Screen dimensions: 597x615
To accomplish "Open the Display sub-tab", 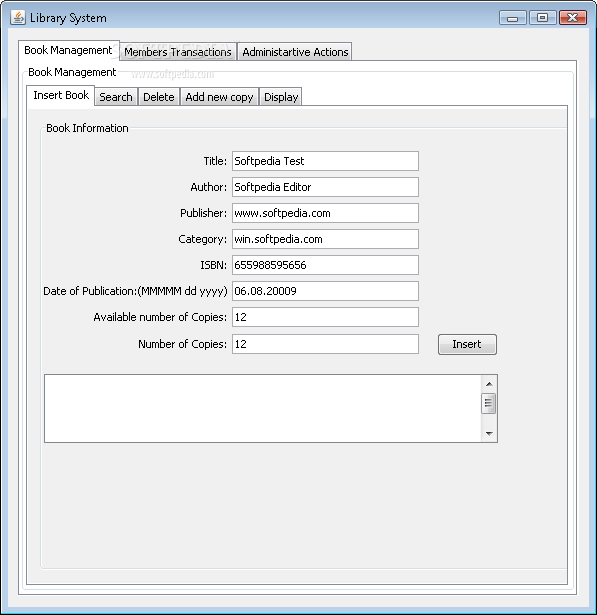I will click(x=281, y=97).
